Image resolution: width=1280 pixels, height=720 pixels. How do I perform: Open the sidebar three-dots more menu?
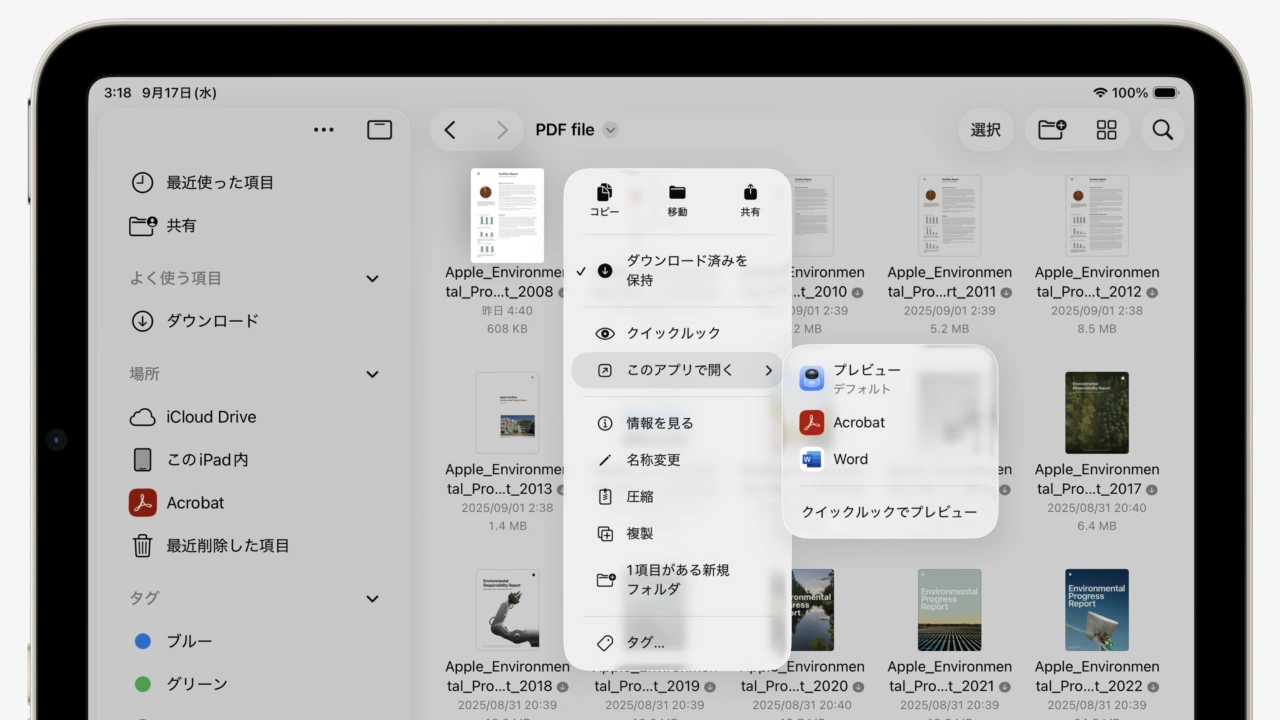(x=324, y=130)
